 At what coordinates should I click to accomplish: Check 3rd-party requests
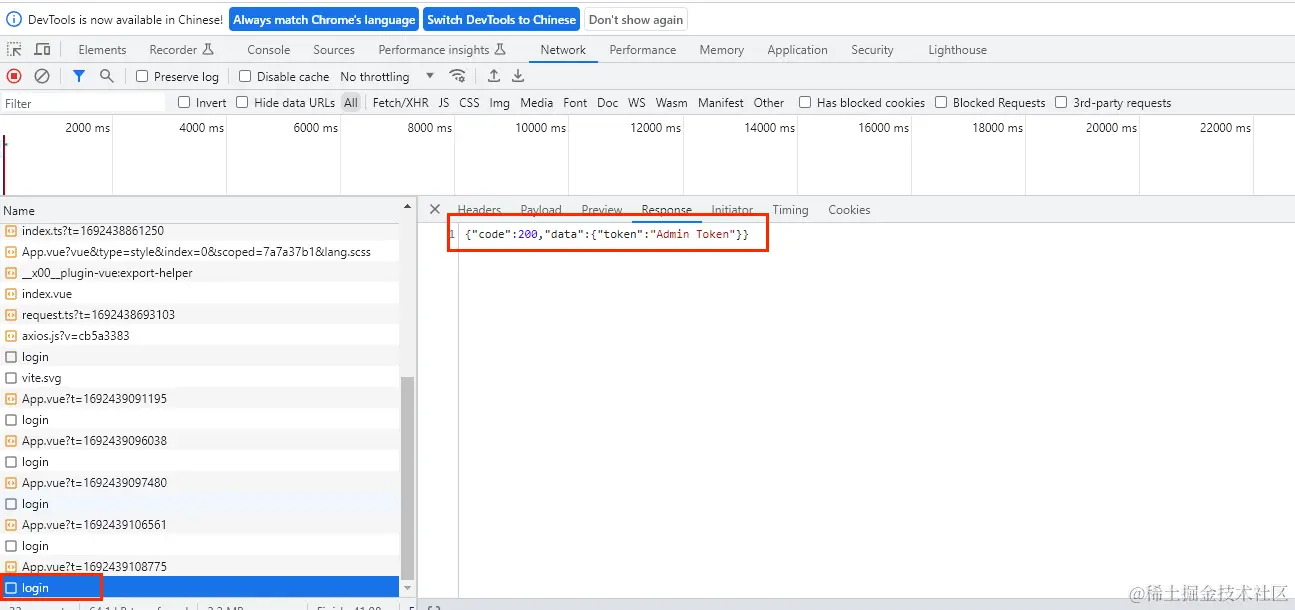1061,102
